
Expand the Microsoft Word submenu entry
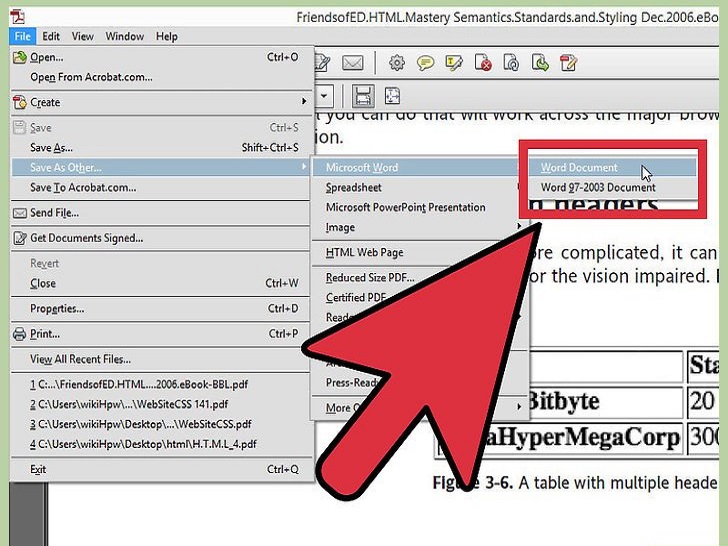(416, 168)
